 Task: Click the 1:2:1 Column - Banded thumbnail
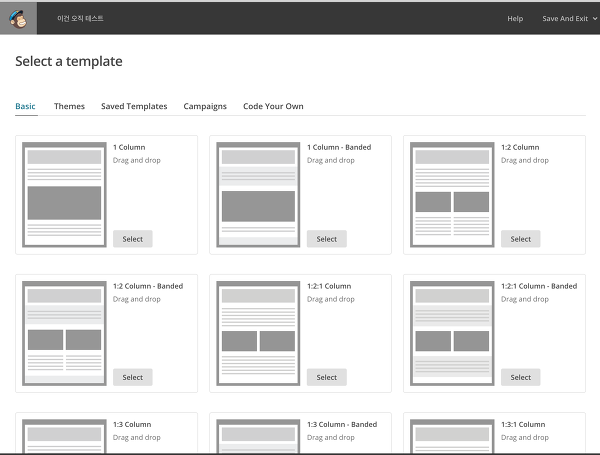tap(452, 333)
